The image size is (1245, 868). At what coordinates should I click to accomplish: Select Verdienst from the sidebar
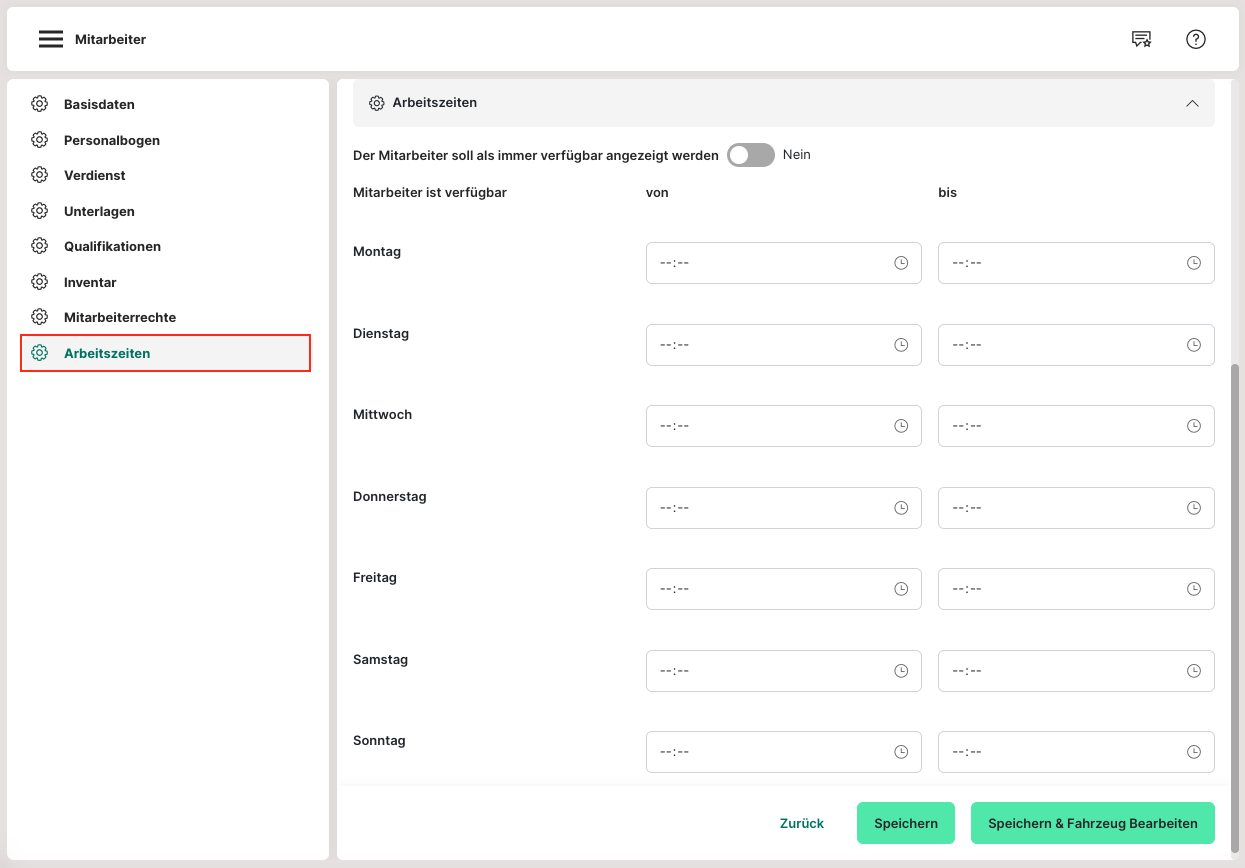(x=94, y=175)
